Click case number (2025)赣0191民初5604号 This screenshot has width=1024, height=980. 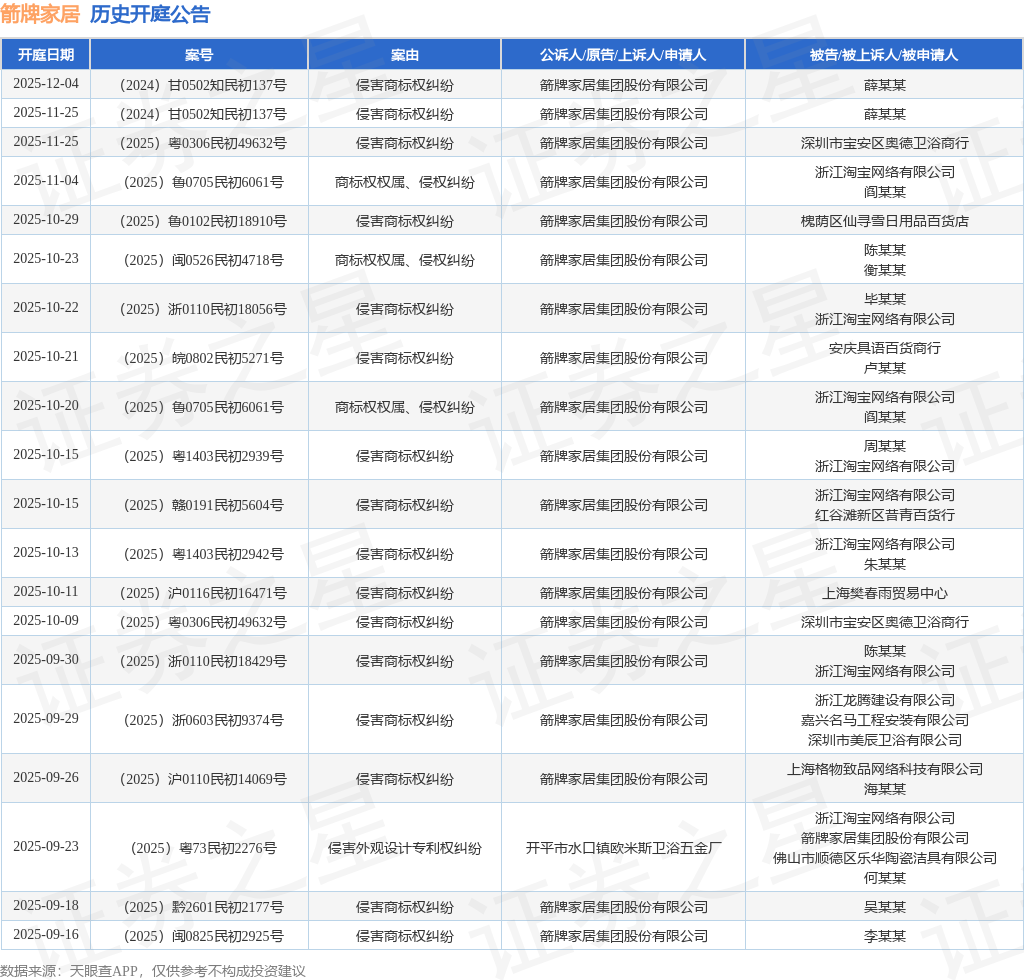[203, 505]
